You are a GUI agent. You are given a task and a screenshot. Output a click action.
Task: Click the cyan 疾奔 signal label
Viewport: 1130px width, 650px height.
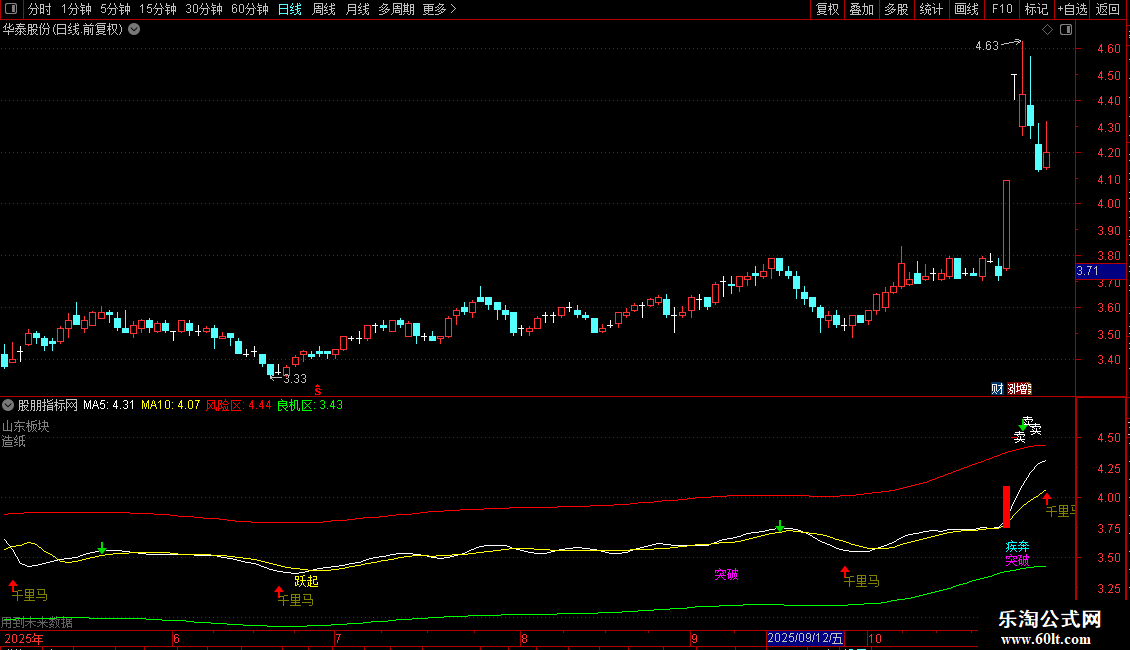[1018, 547]
